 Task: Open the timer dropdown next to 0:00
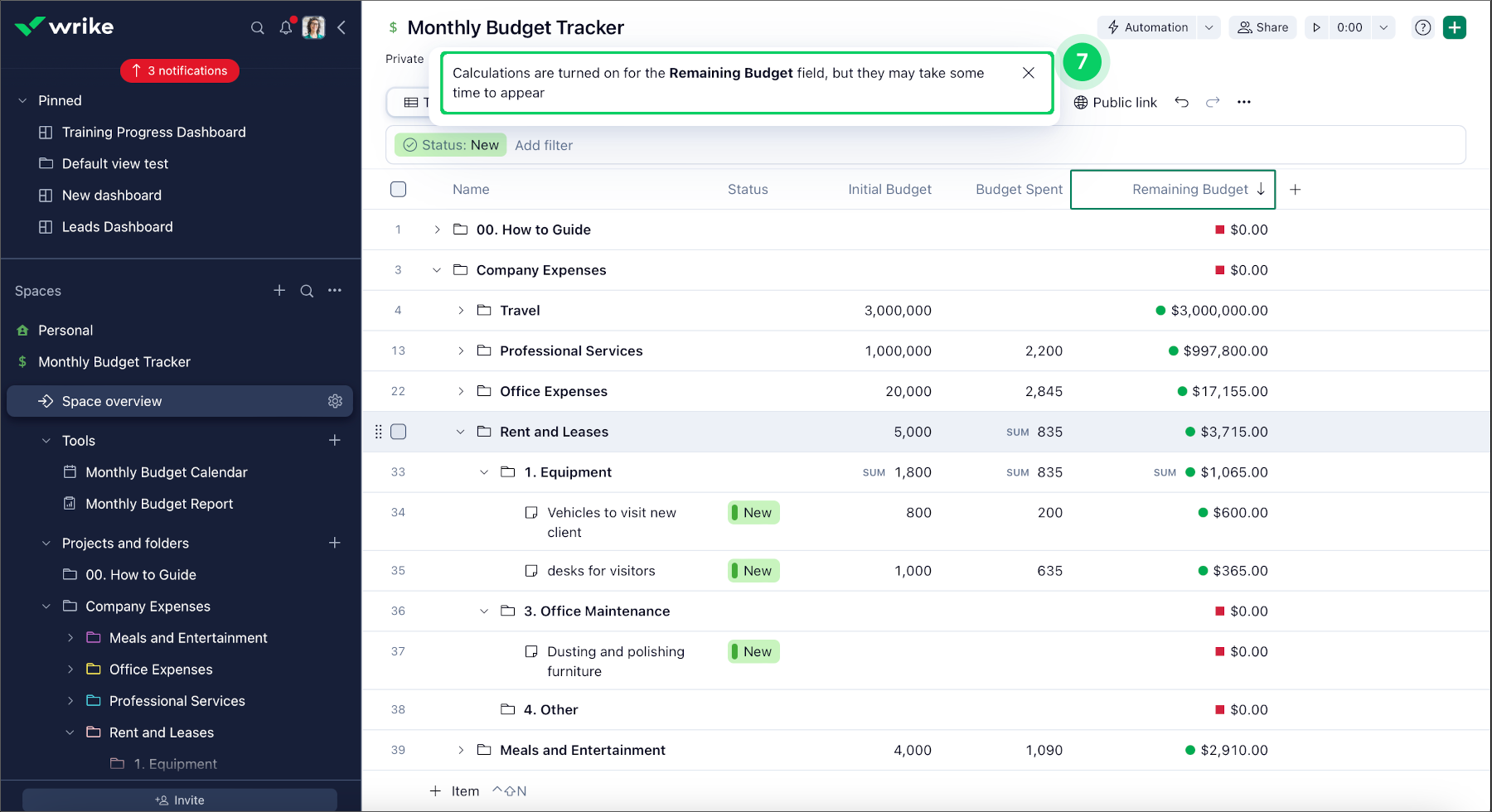(1383, 27)
